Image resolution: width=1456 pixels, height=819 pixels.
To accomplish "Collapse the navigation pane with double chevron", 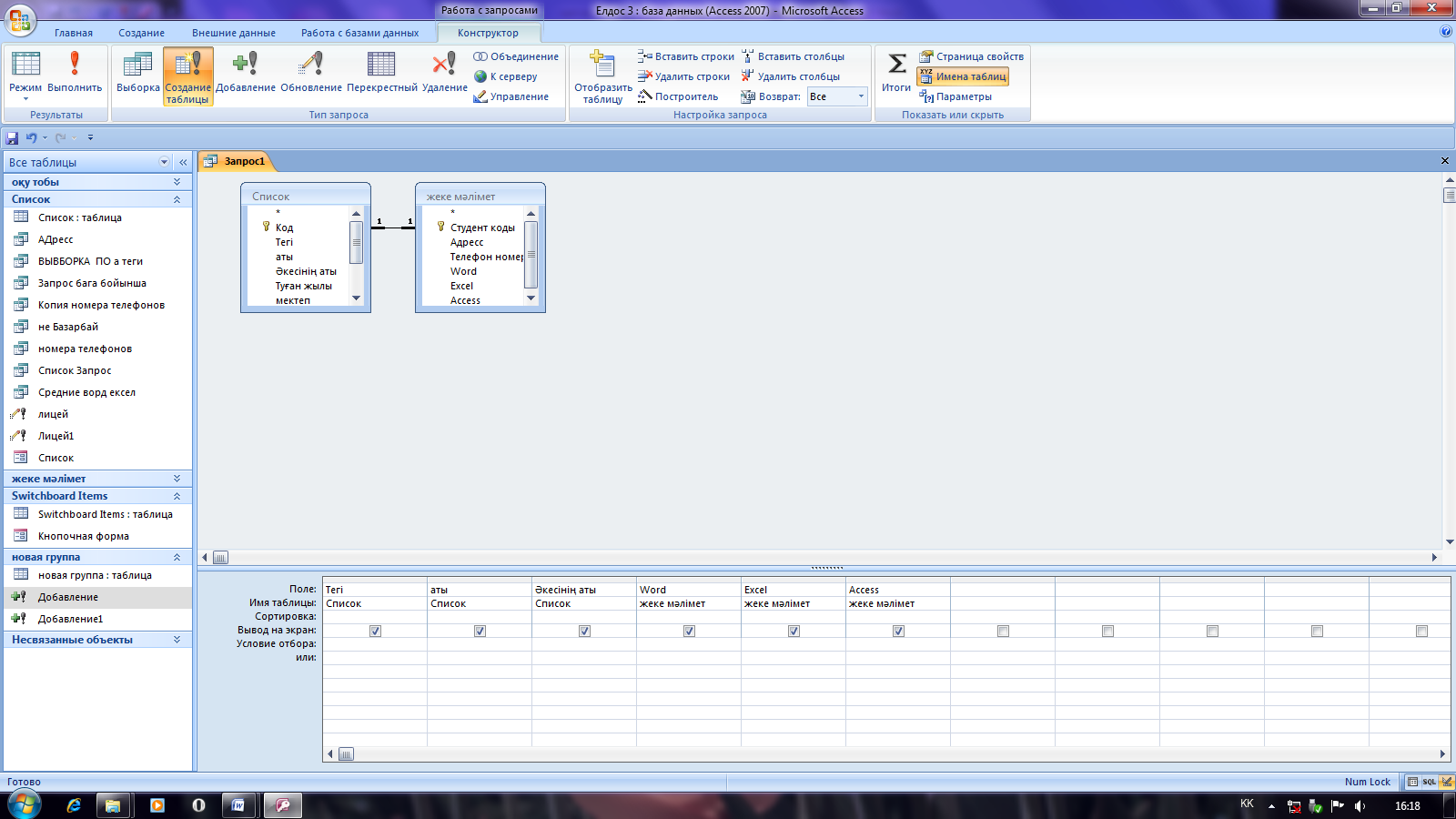I will coord(183,162).
